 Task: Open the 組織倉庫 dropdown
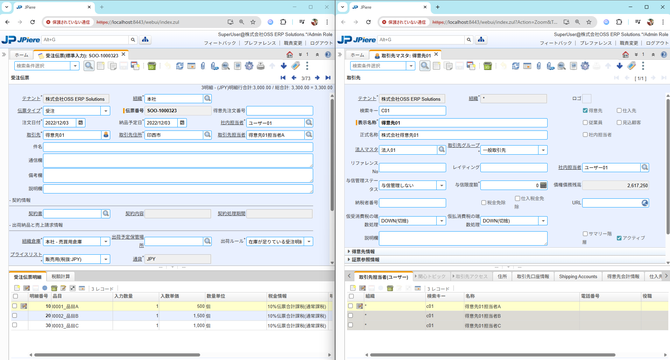pos(106,242)
